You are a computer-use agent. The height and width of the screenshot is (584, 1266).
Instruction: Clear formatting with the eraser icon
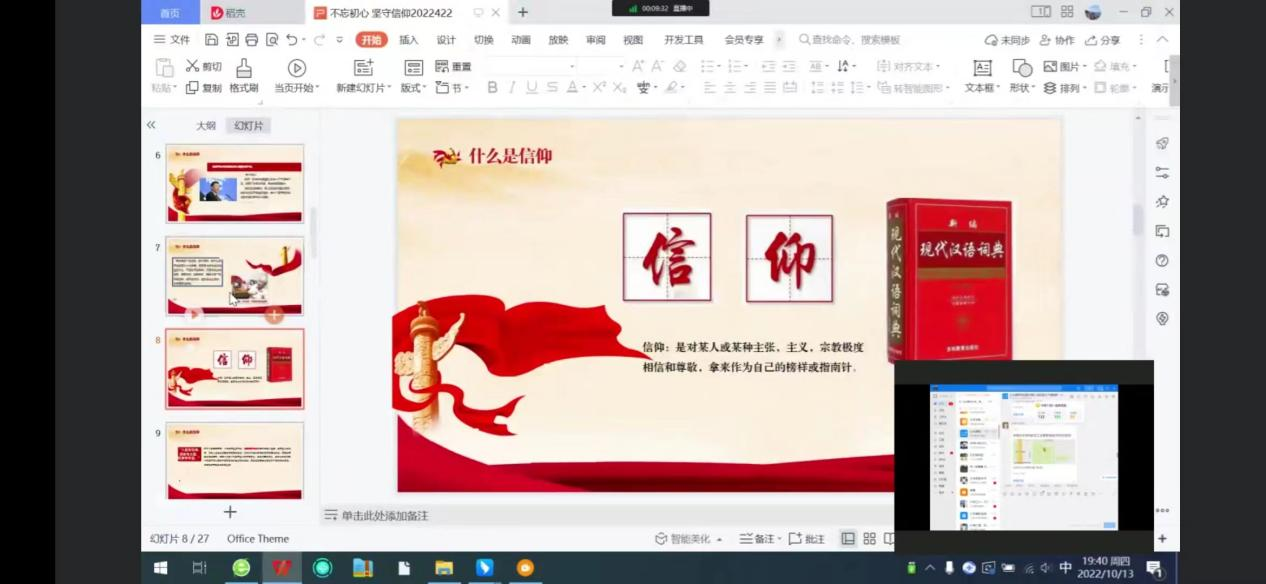[x=680, y=66]
